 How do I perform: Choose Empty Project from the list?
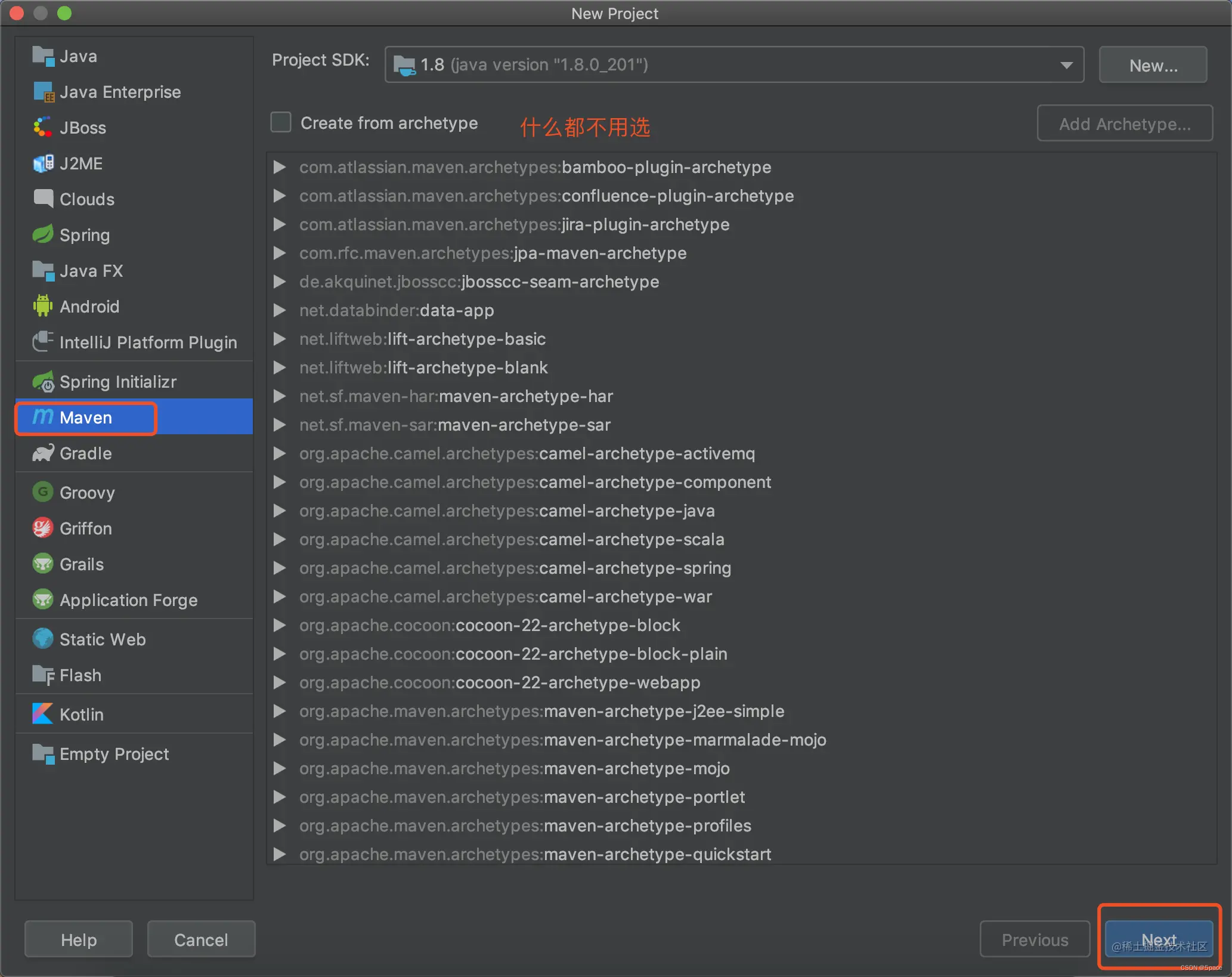tap(114, 754)
